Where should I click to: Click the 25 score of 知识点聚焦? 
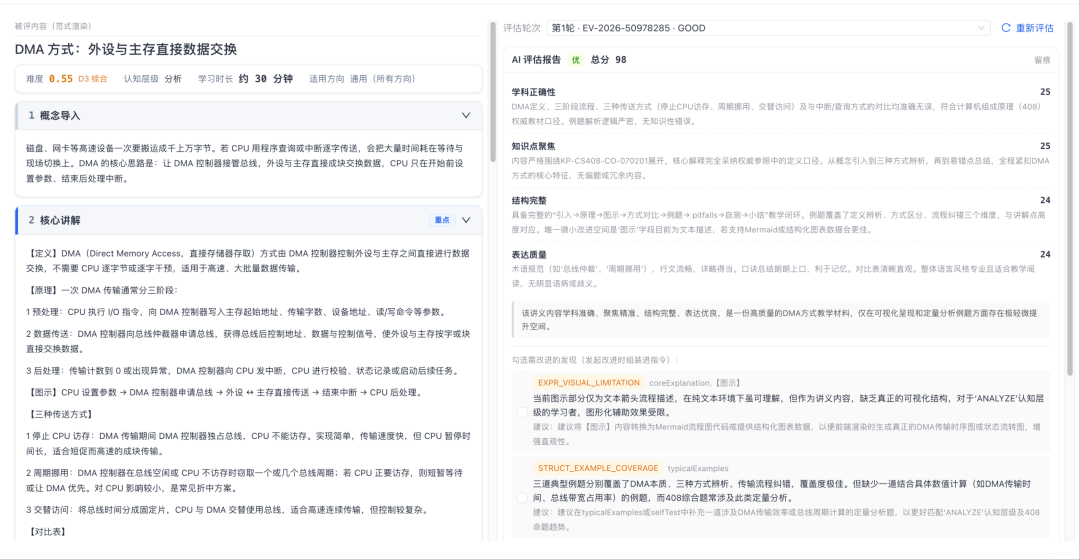tap(1045, 146)
